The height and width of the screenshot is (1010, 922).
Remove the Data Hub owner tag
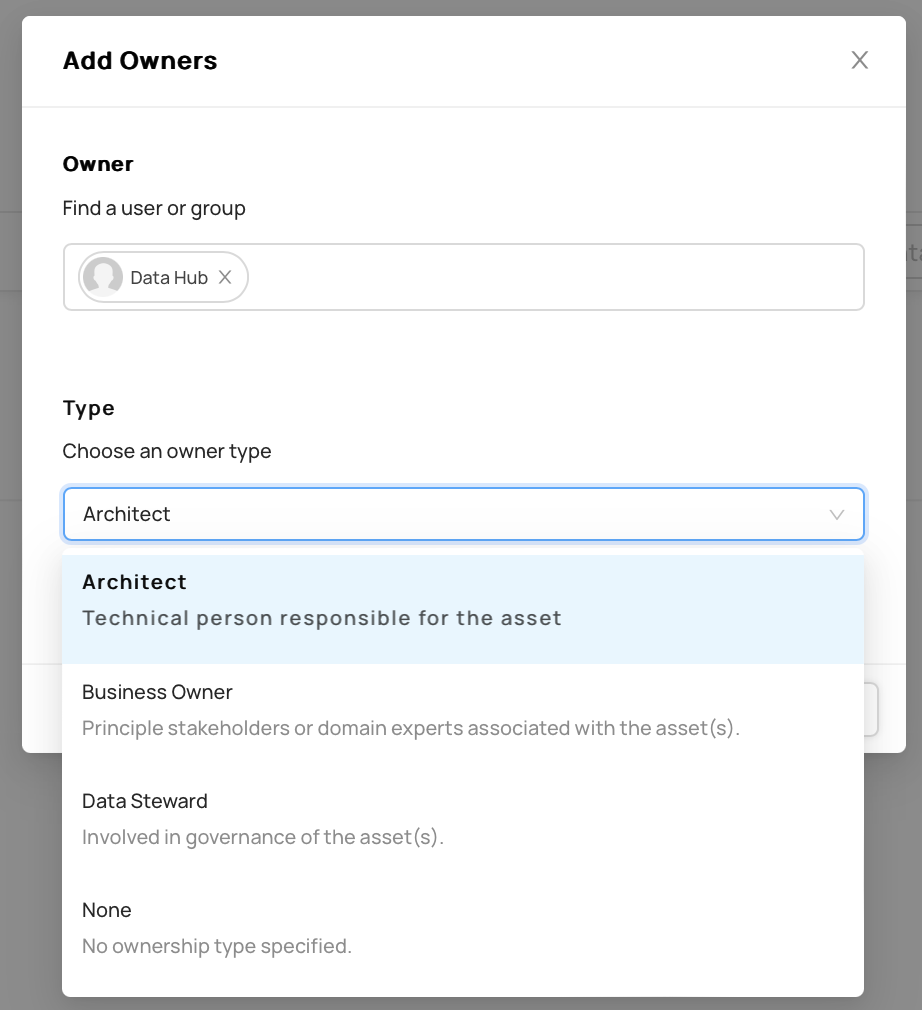(x=225, y=277)
